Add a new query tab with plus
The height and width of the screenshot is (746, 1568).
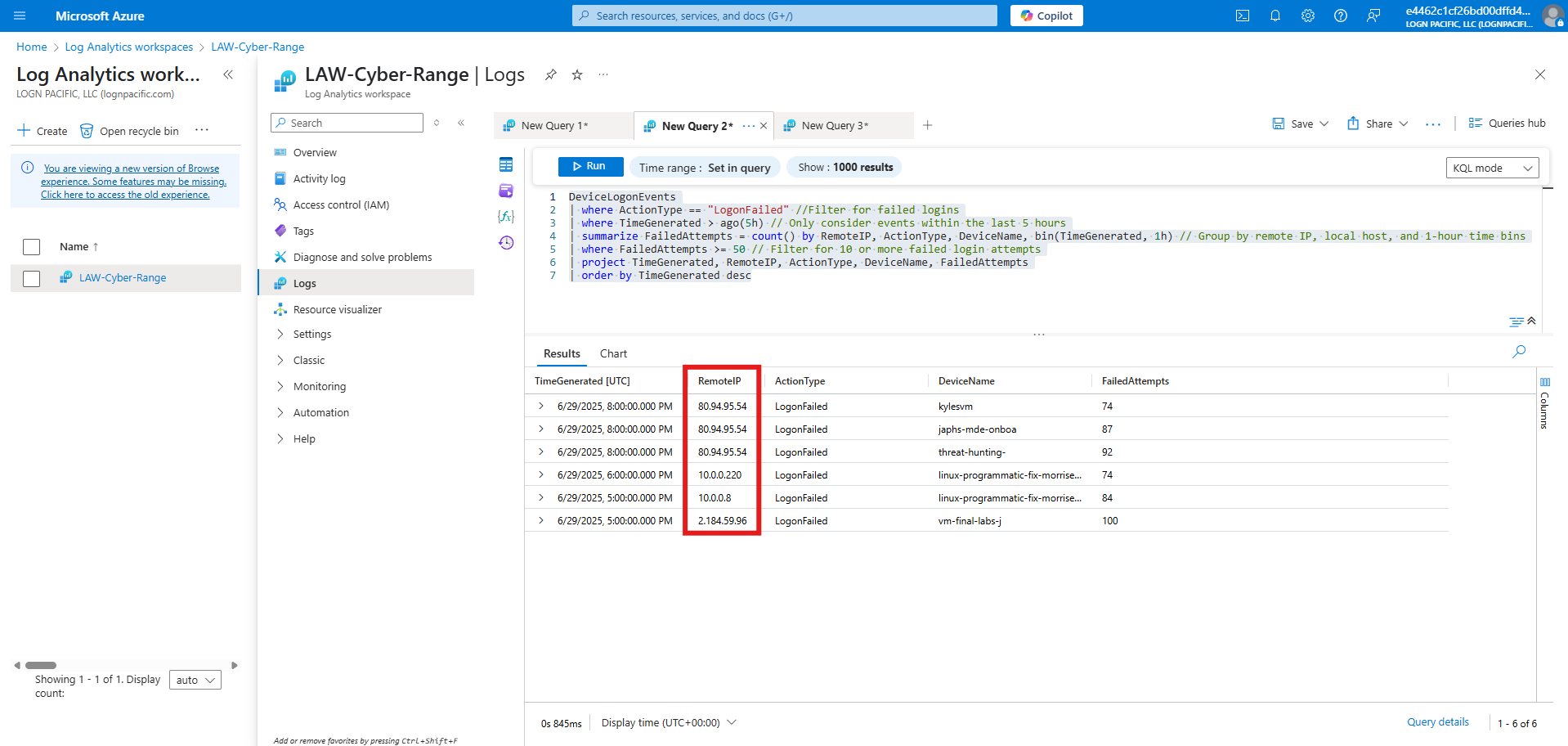[x=927, y=125]
